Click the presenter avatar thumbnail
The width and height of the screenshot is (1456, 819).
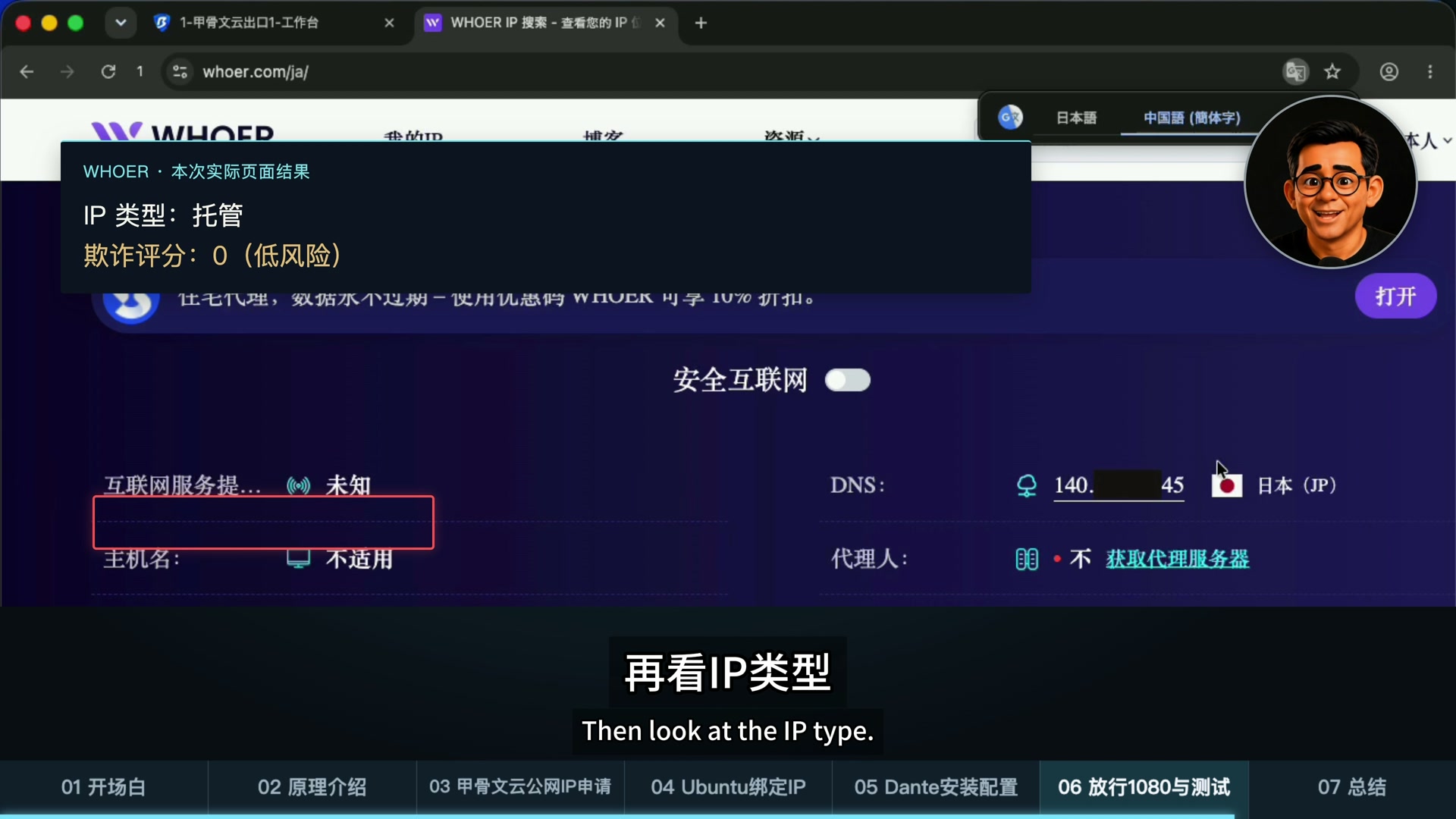[1331, 182]
